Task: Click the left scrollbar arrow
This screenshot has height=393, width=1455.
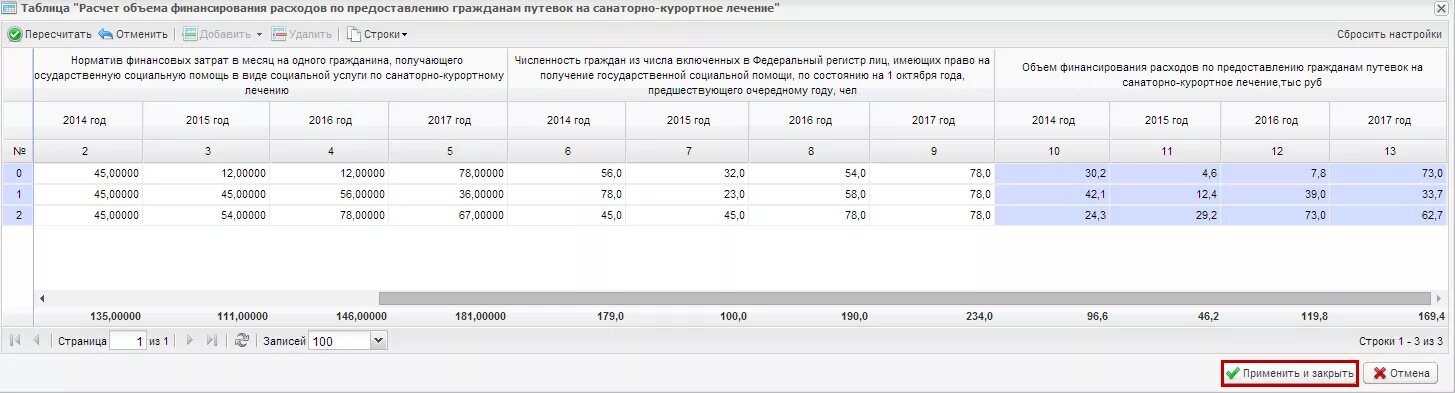Action: 42,298
